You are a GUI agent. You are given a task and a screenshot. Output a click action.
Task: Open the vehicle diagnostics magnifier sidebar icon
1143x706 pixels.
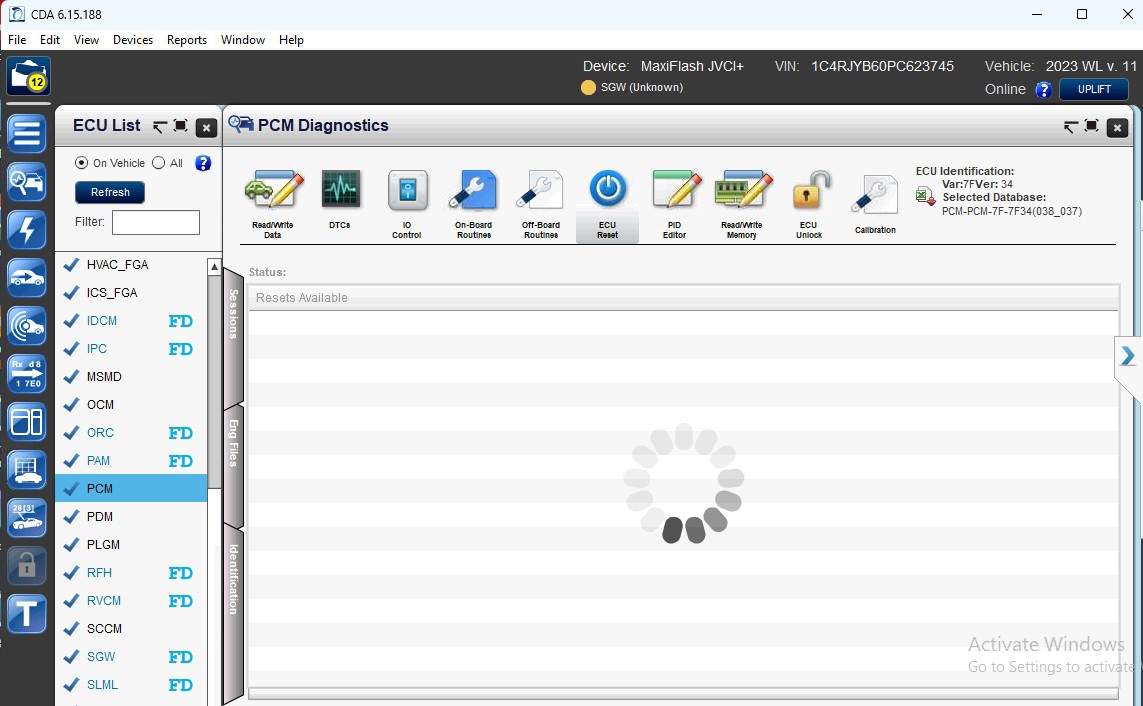click(x=27, y=181)
